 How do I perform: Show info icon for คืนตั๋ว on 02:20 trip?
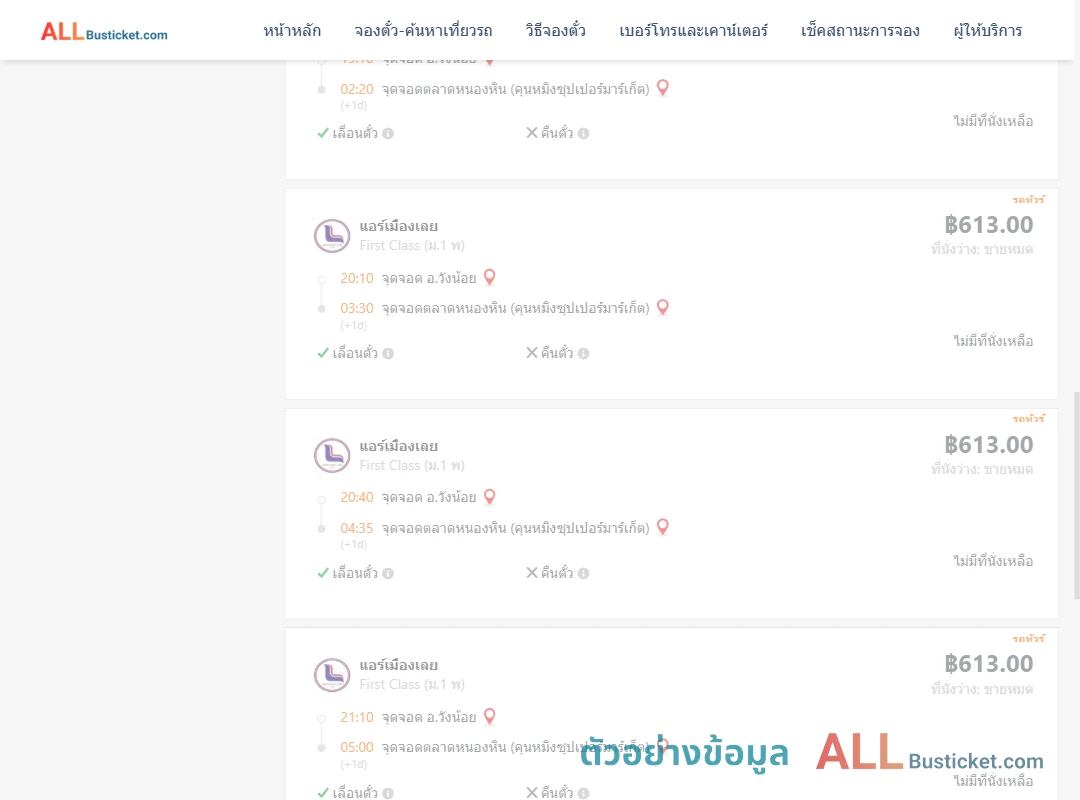(x=583, y=134)
